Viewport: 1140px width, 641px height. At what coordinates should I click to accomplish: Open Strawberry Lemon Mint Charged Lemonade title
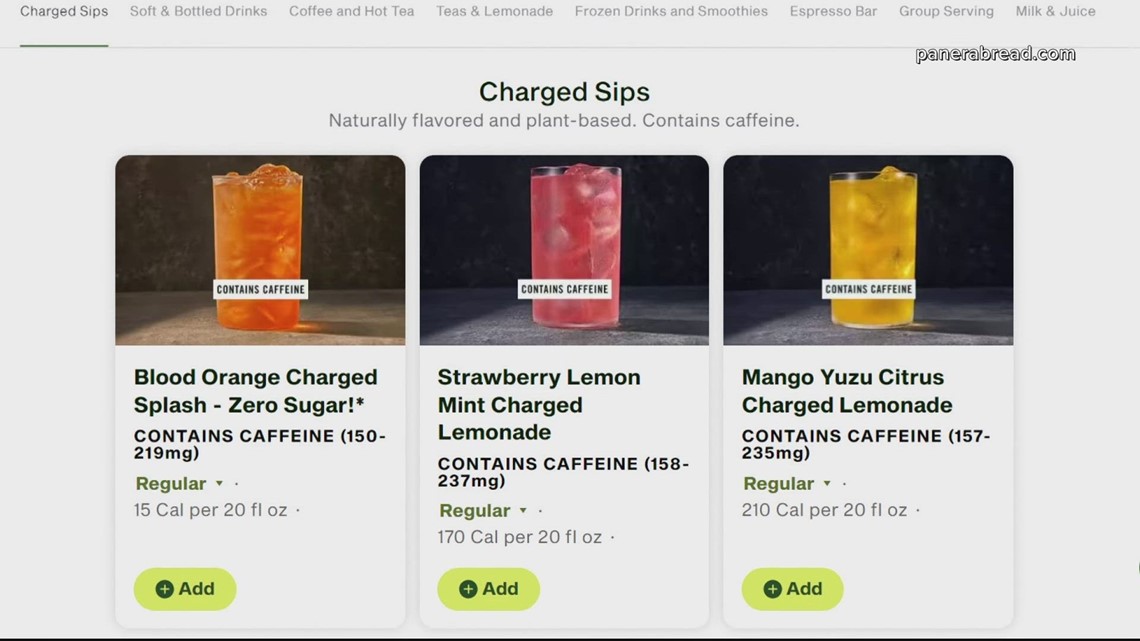click(x=538, y=405)
